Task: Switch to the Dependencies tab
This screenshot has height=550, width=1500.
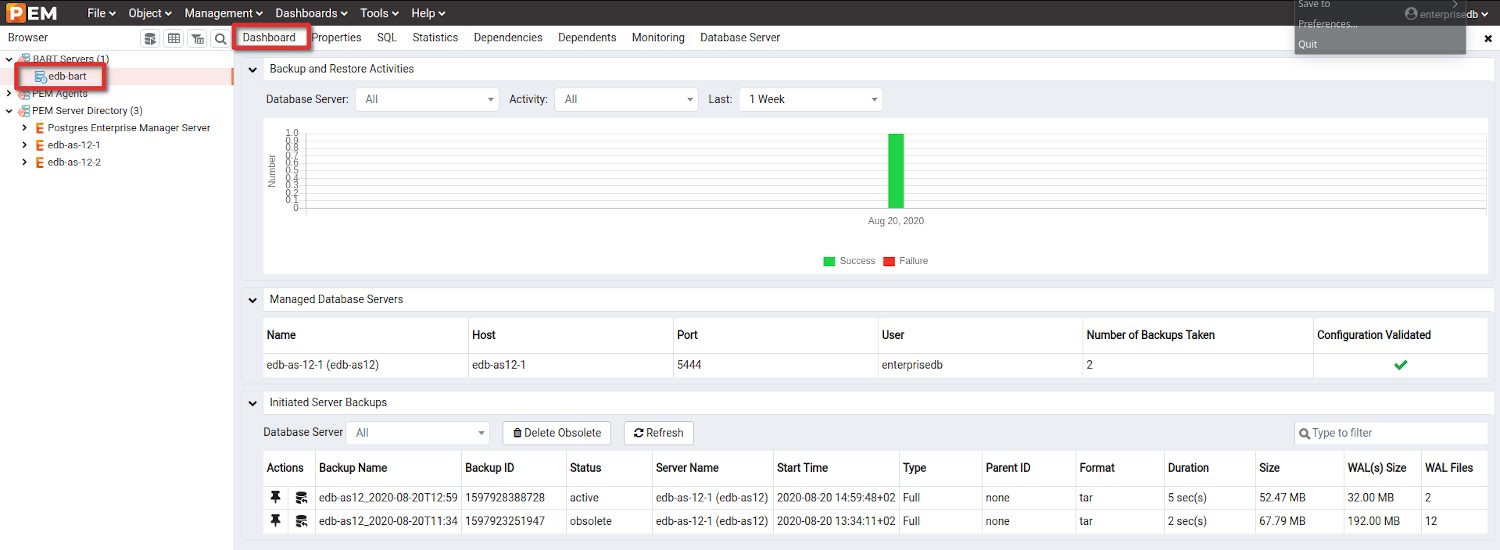Action: [508, 38]
